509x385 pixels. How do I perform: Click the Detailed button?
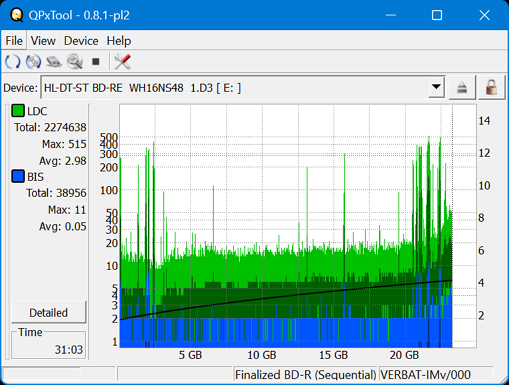(x=49, y=312)
